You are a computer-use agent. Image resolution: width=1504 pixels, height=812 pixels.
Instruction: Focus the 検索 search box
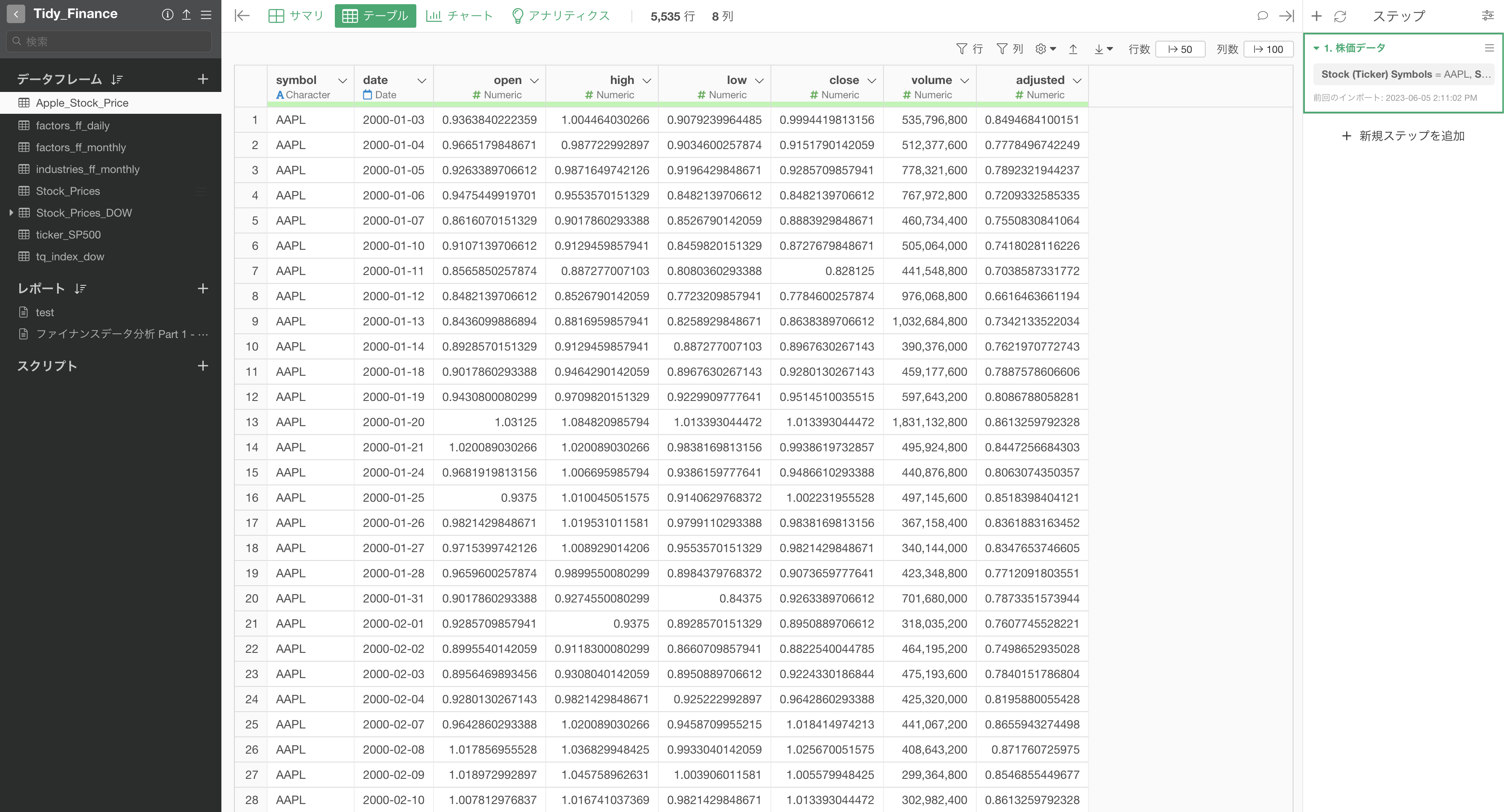click(x=110, y=42)
